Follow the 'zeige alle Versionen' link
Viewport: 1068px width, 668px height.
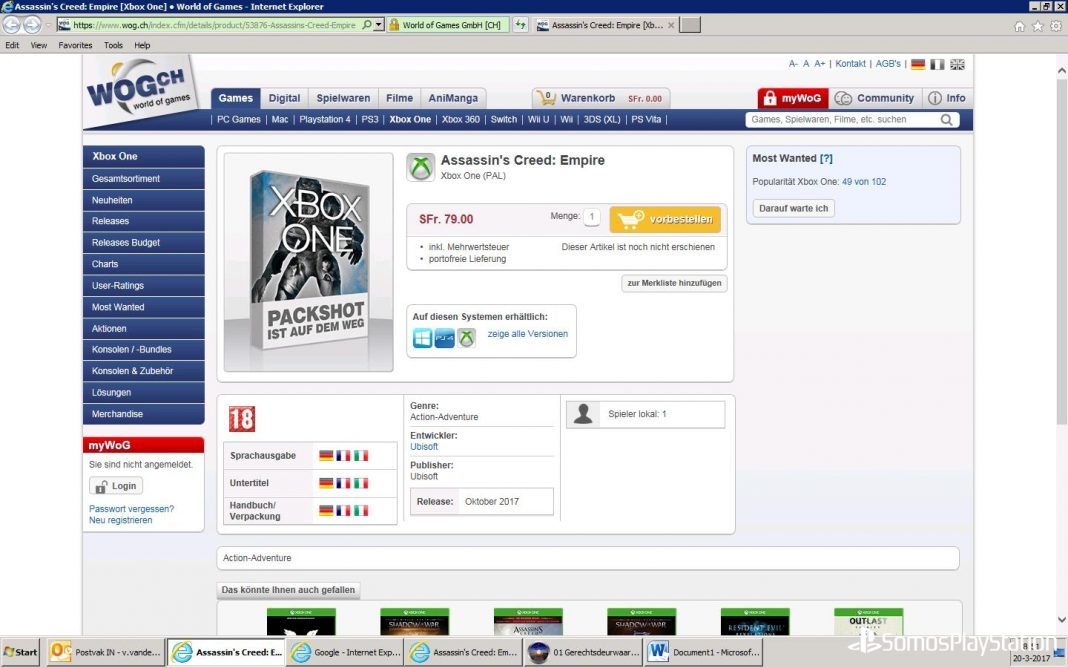527,334
